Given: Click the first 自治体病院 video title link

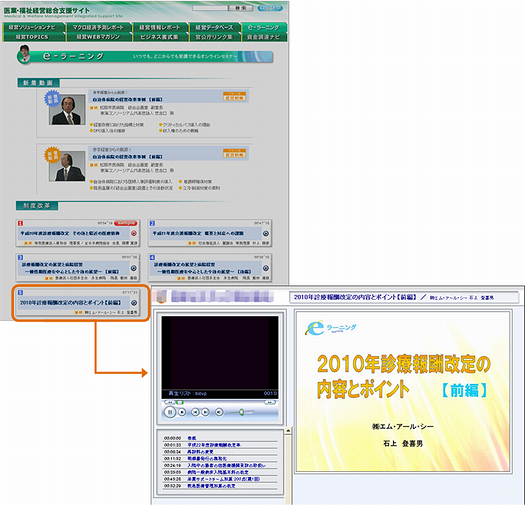Looking at the screenshot, I should pyautogui.click(x=128, y=99).
